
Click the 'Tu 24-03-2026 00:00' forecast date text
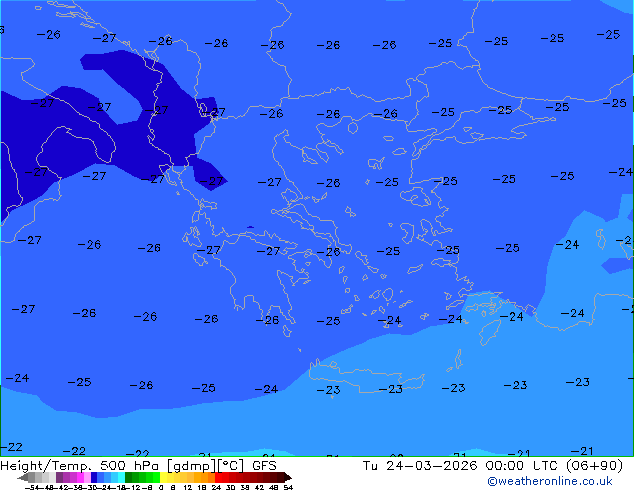click(x=443, y=466)
